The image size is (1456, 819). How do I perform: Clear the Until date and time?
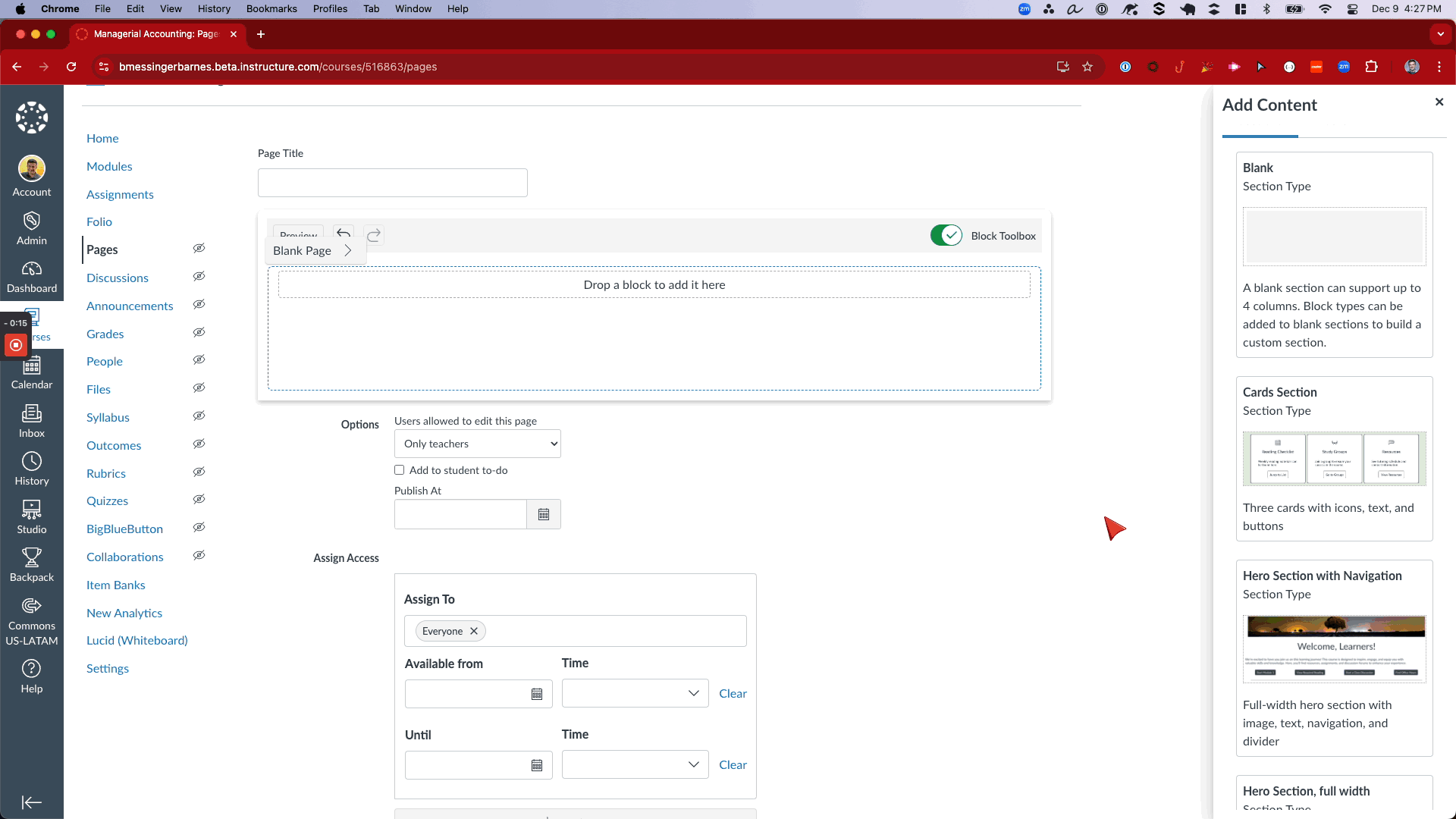coord(732,764)
